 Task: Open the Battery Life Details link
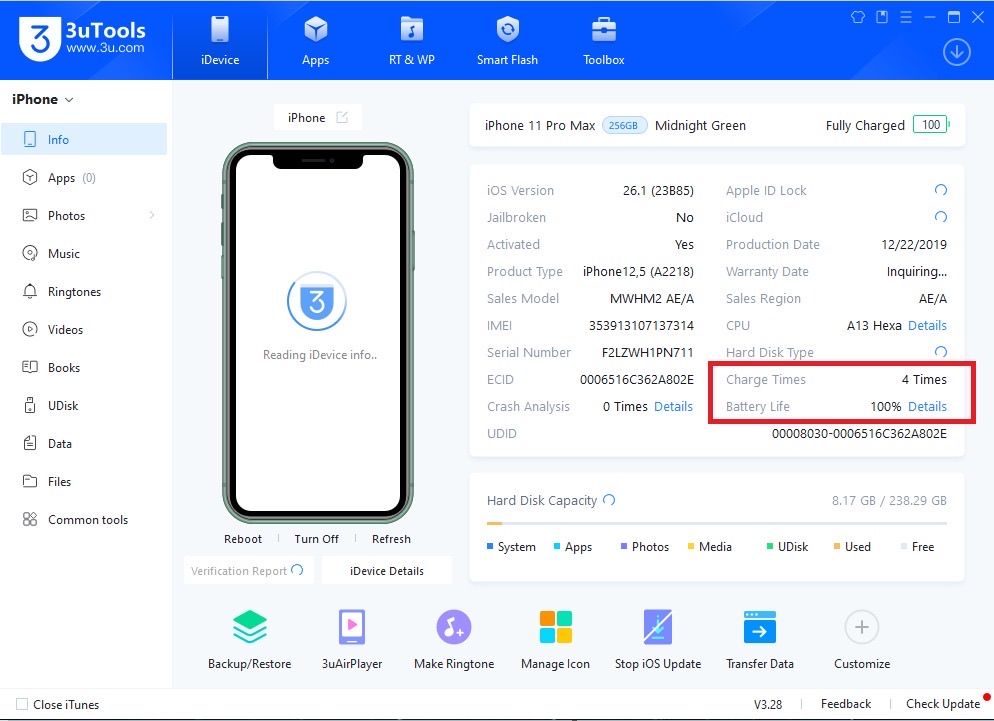click(927, 407)
